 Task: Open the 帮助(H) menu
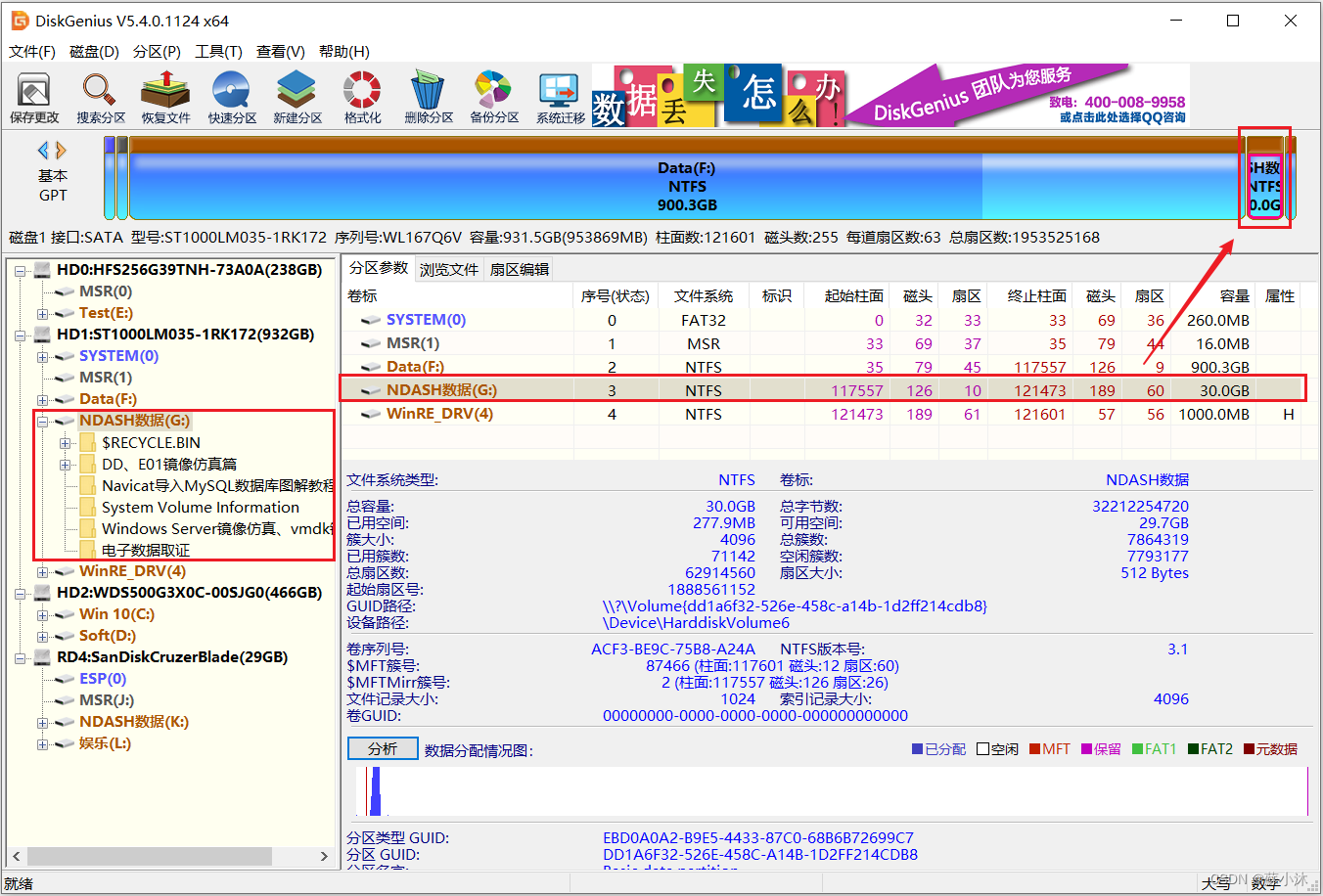click(343, 51)
